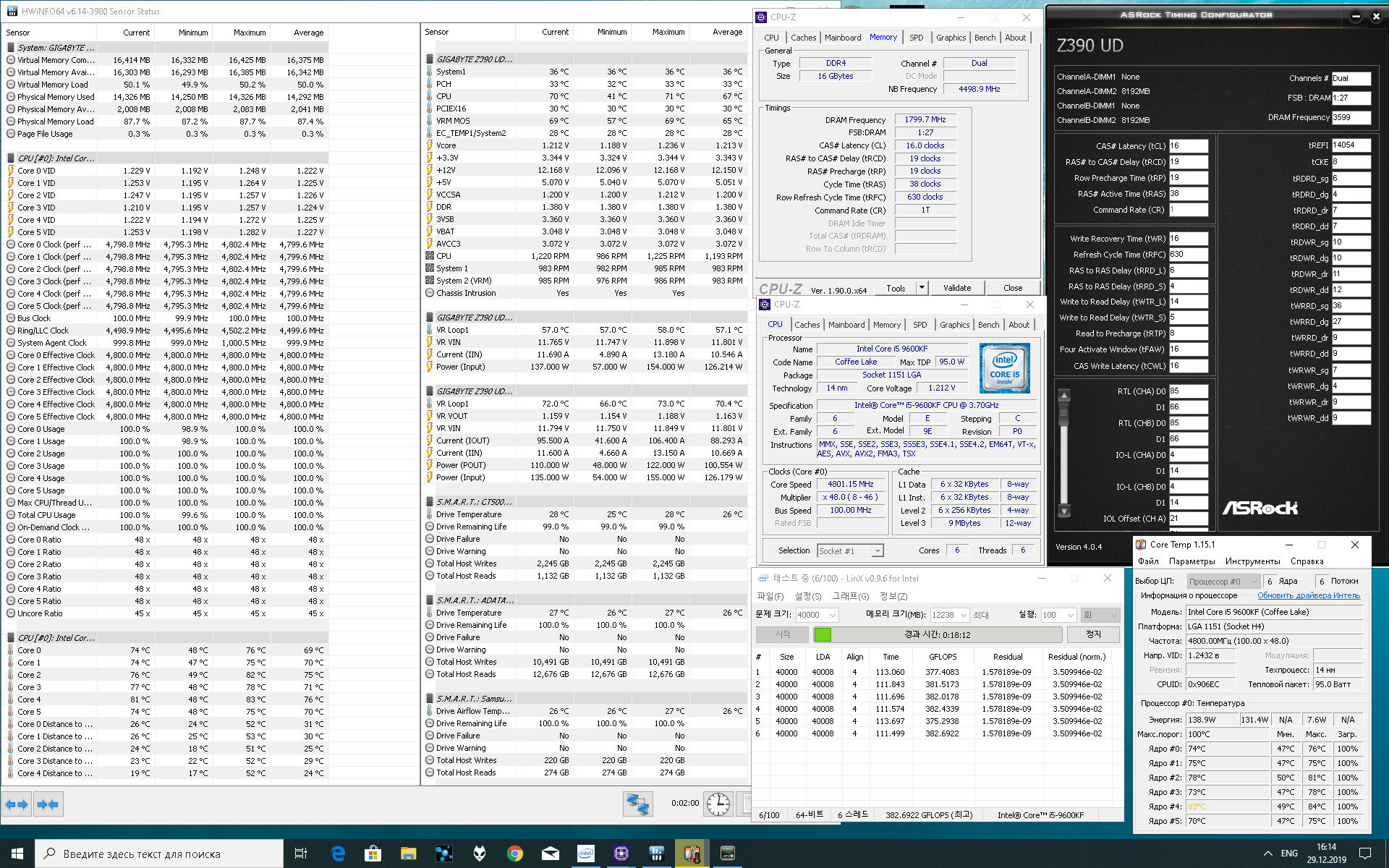Click the HWiNFO clock reset timer icon

tap(718, 804)
